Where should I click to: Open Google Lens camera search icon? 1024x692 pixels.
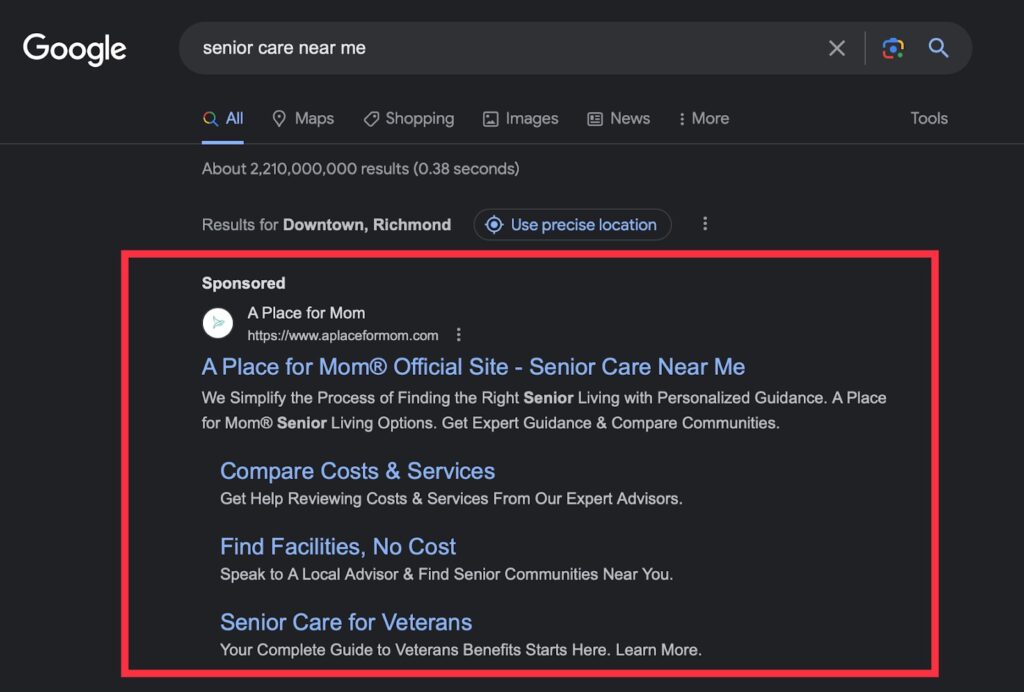tap(893, 48)
